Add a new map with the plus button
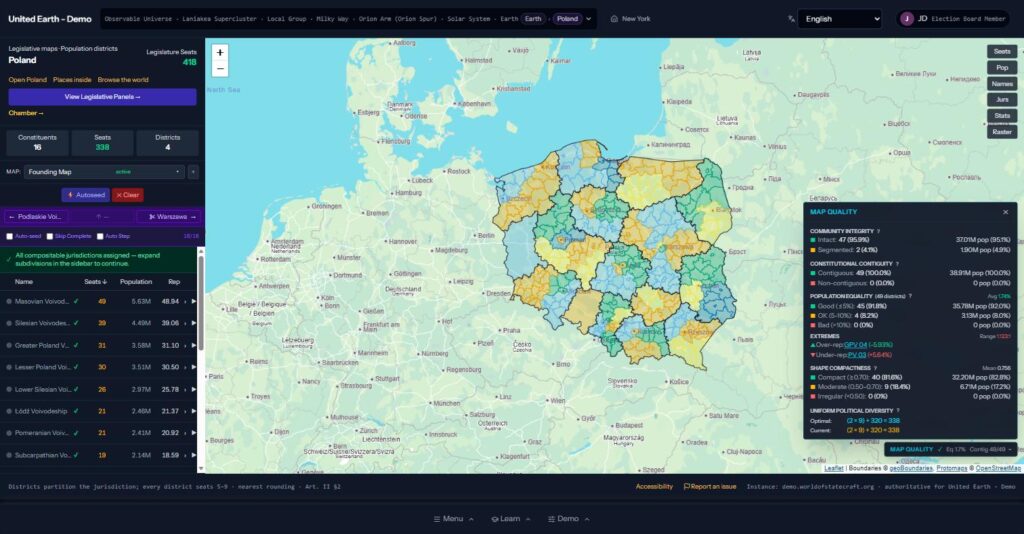The image size is (1024, 534). 193,172
